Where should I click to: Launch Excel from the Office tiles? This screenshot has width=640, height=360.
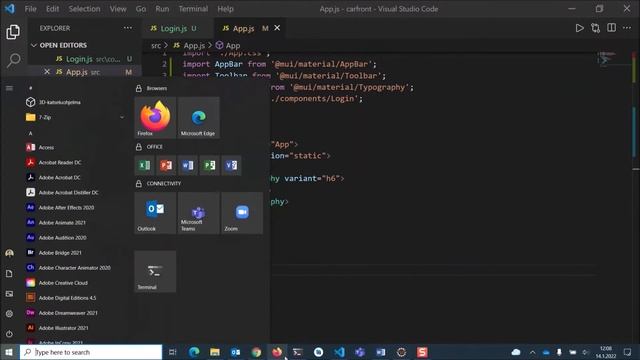click(x=144, y=165)
